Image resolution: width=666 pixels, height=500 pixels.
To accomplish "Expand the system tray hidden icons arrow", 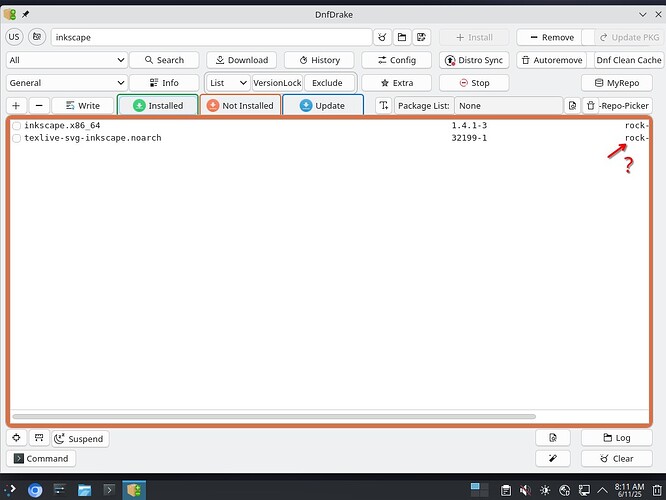I will click(602, 490).
